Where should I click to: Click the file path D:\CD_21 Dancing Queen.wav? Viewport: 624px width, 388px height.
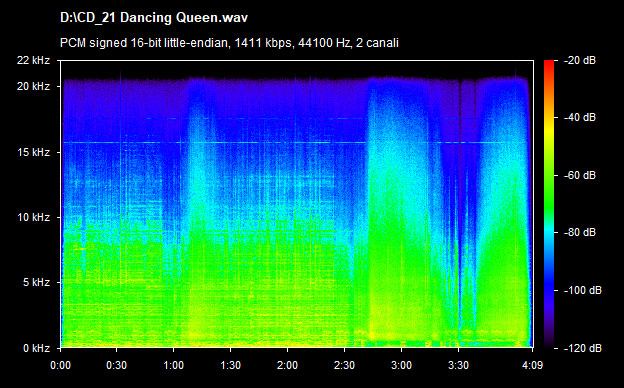154,18
